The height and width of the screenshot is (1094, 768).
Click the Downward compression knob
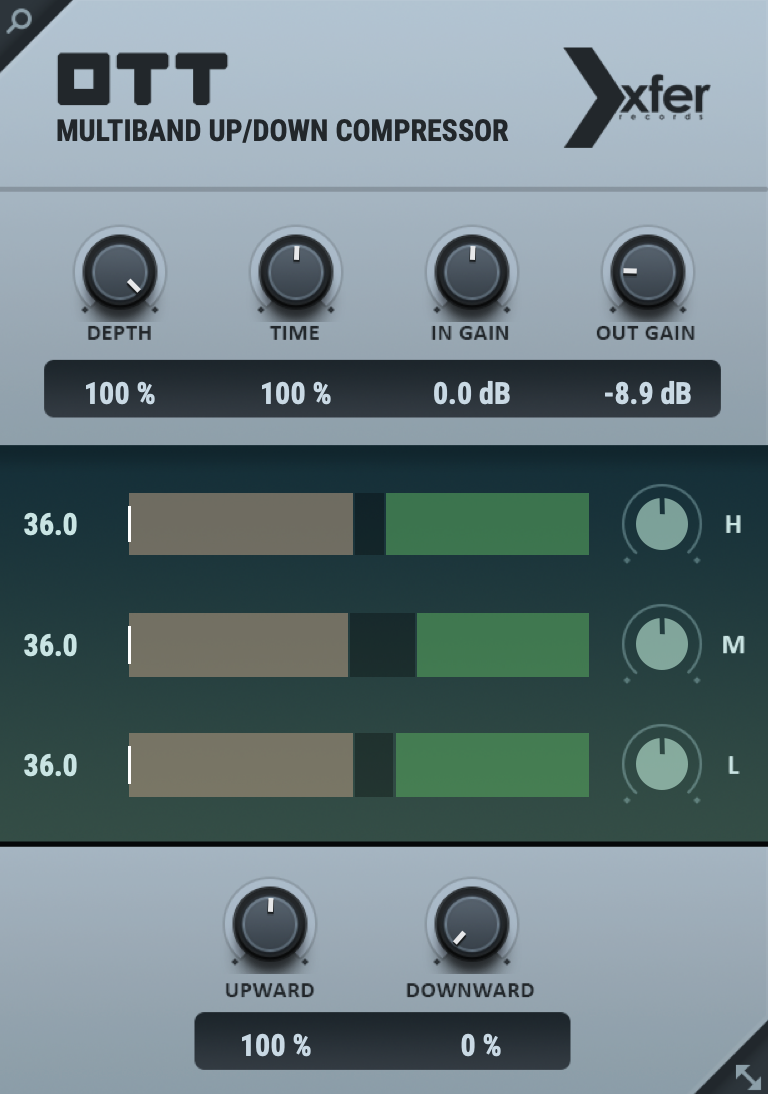pyautogui.click(x=472, y=924)
